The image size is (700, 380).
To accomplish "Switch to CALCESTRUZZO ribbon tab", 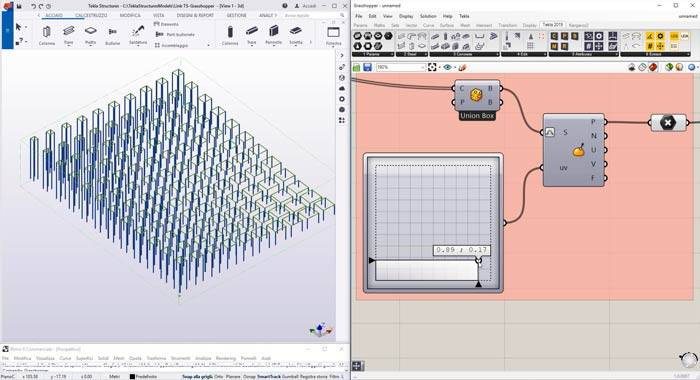I will (x=91, y=15).
